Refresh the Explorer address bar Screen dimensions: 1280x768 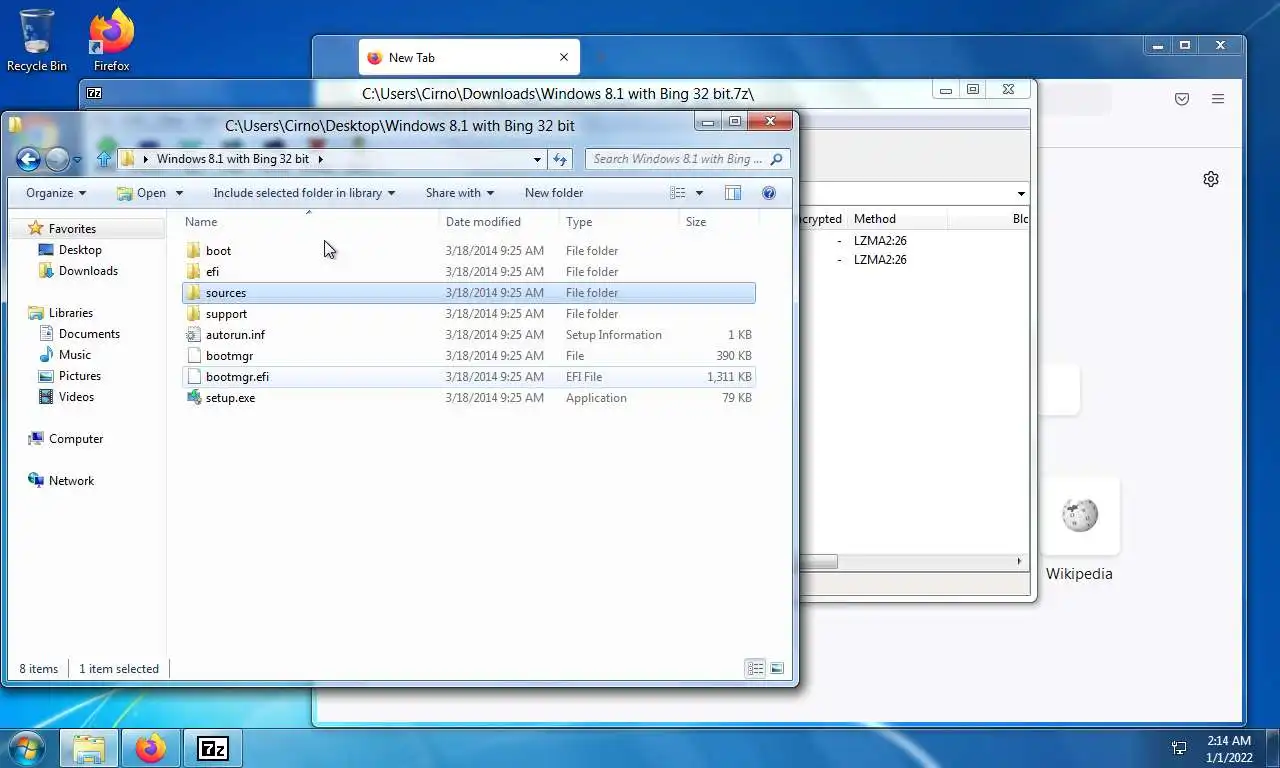[560, 159]
